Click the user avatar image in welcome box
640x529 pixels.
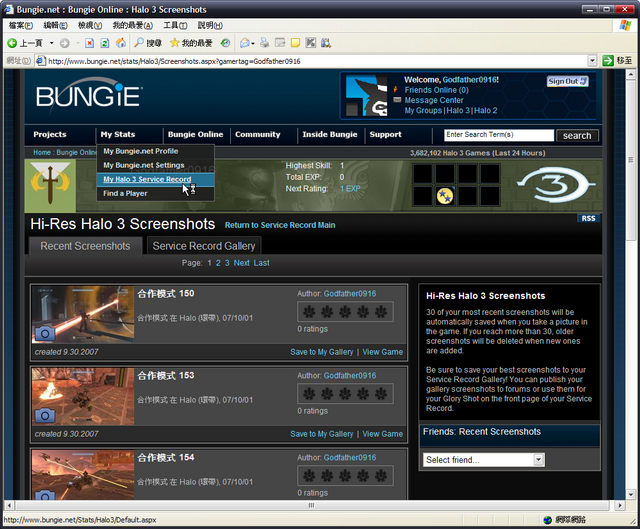[x=367, y=96]
